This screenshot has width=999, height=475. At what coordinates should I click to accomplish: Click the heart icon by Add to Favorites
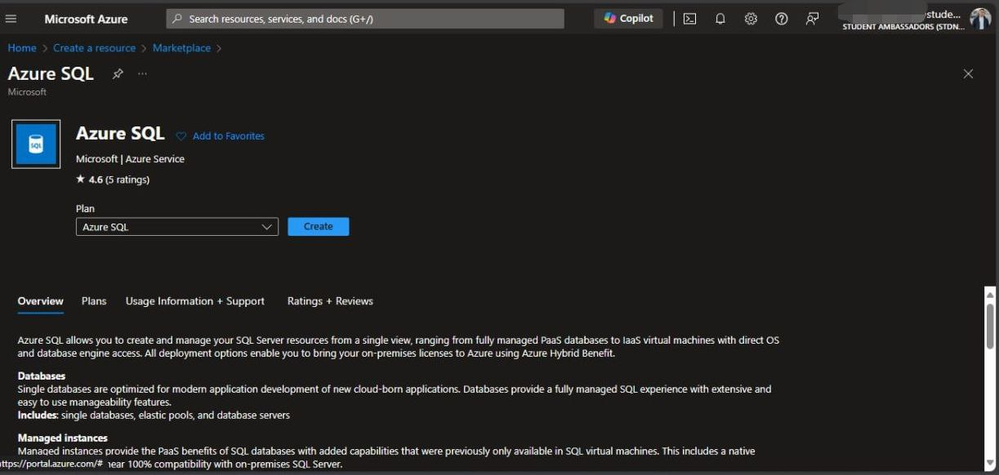pos(181,136)
